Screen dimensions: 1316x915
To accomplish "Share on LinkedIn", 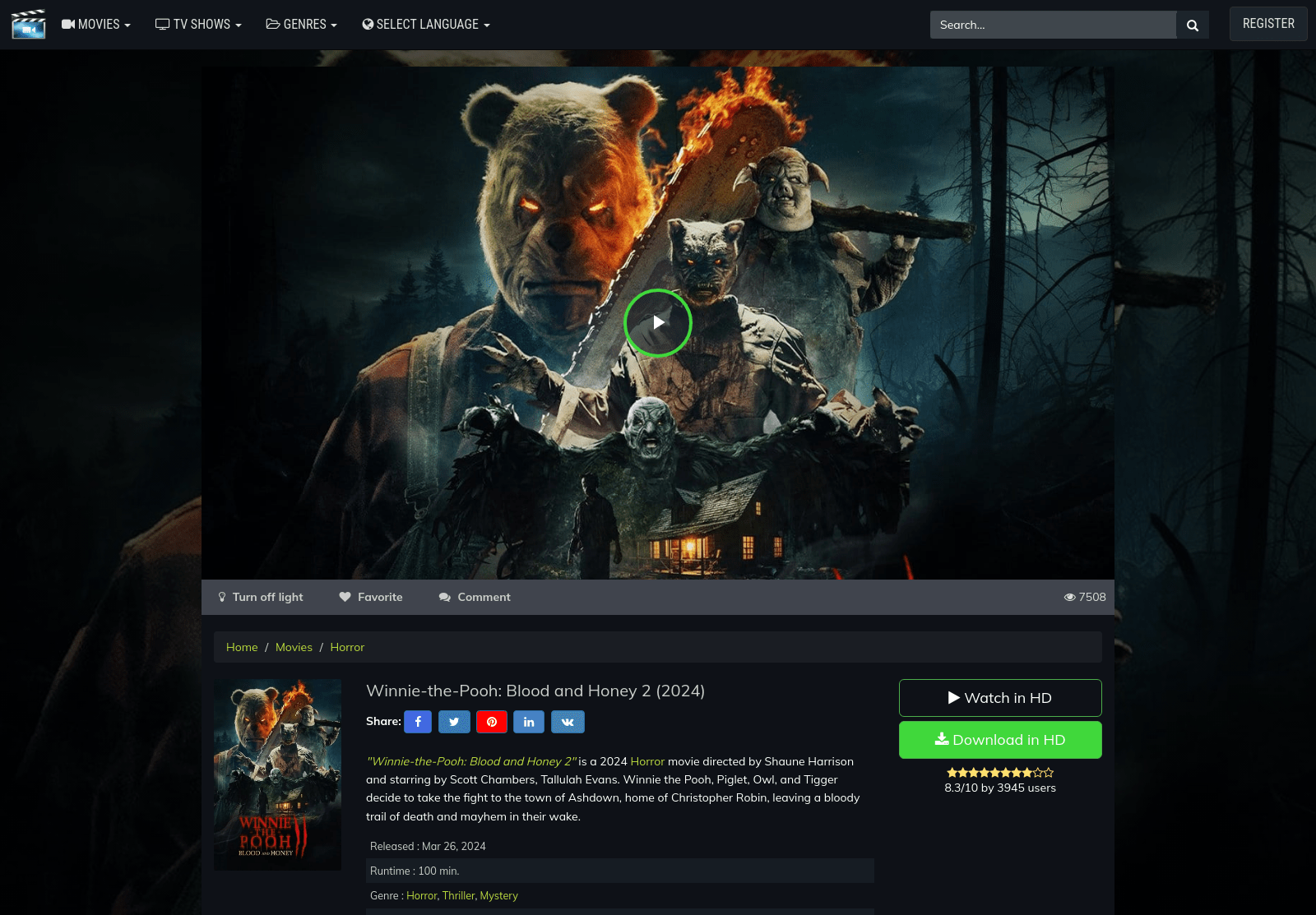I will point(529,722).
